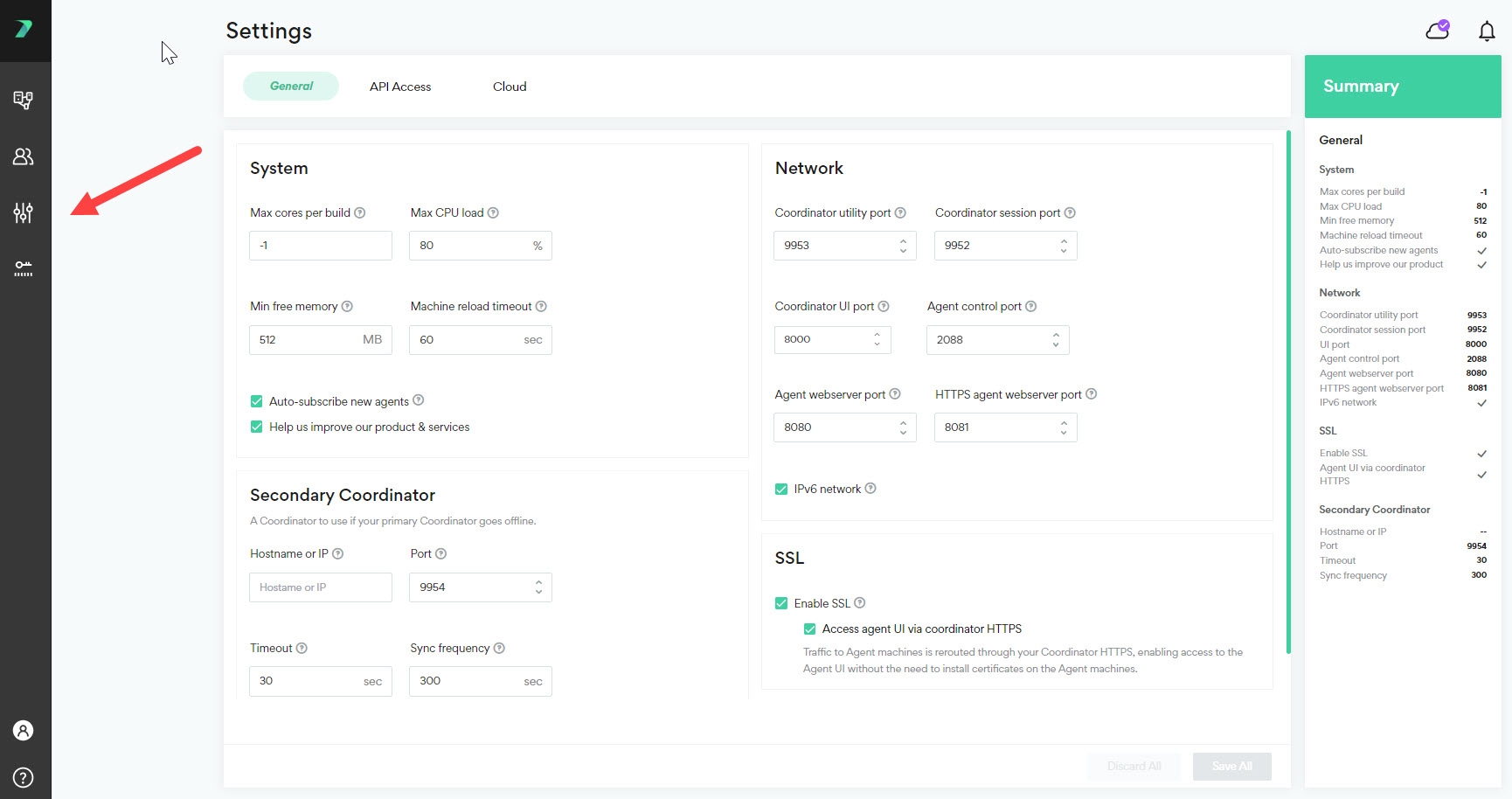Adjust HTTPS agent webserver port stepper
This screenshot has height=799, width=1512.
coord(1064,427)
